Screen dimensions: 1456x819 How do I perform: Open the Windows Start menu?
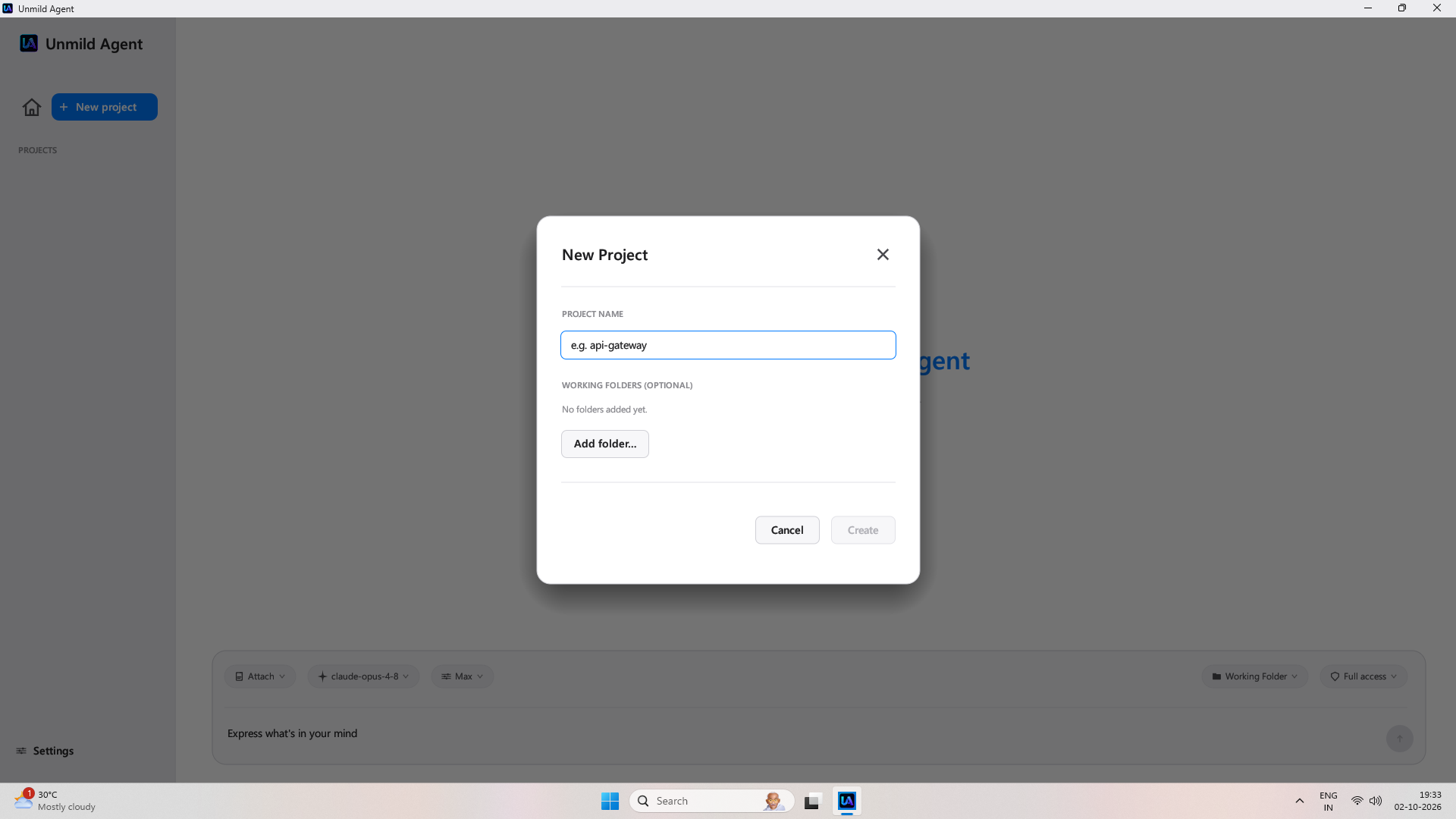click(610, 801)
